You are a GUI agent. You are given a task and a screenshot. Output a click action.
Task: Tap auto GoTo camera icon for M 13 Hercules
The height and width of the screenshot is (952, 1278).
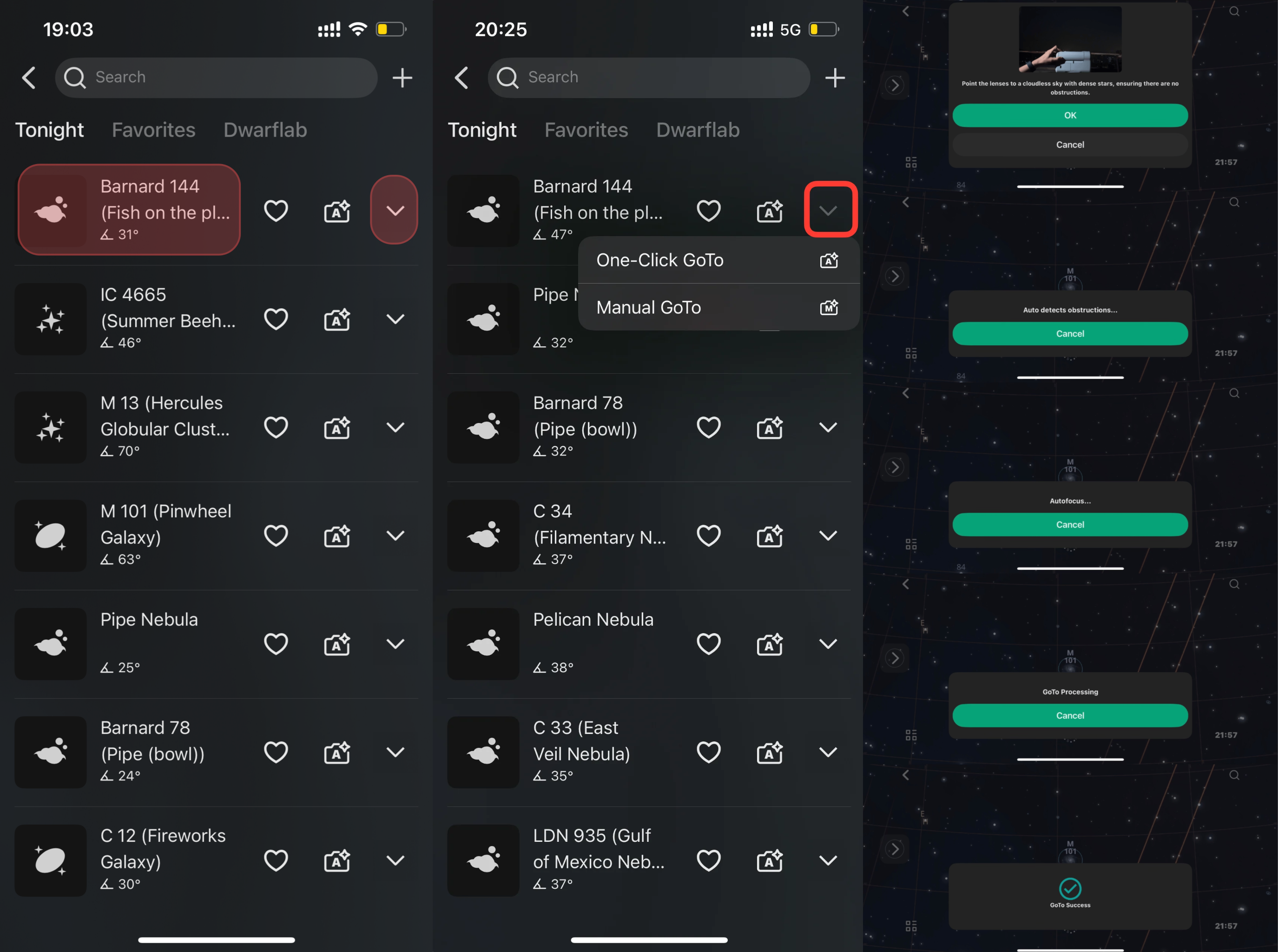[x=337, y=428]
